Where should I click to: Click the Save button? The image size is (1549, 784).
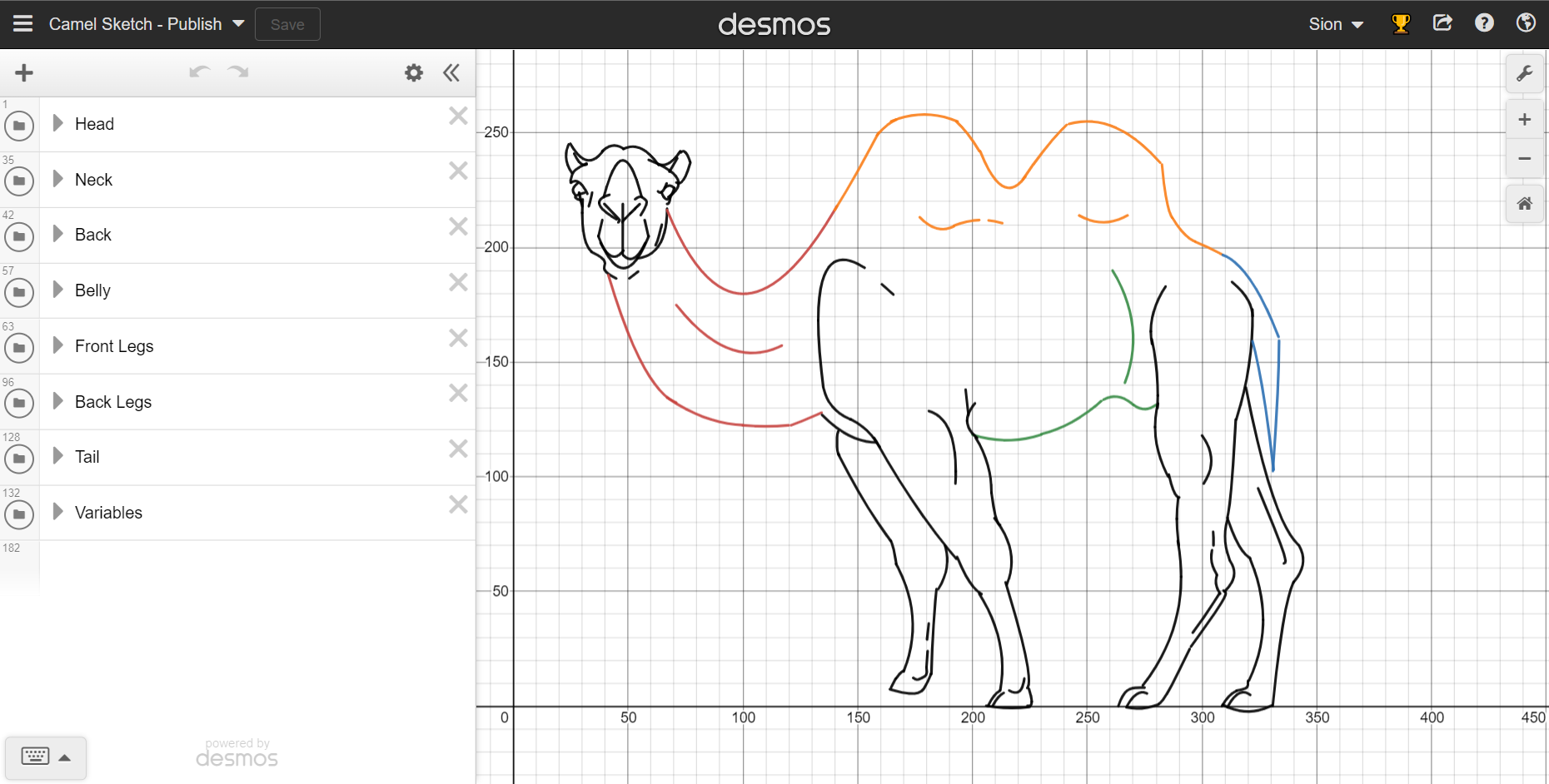coord(287,24)
